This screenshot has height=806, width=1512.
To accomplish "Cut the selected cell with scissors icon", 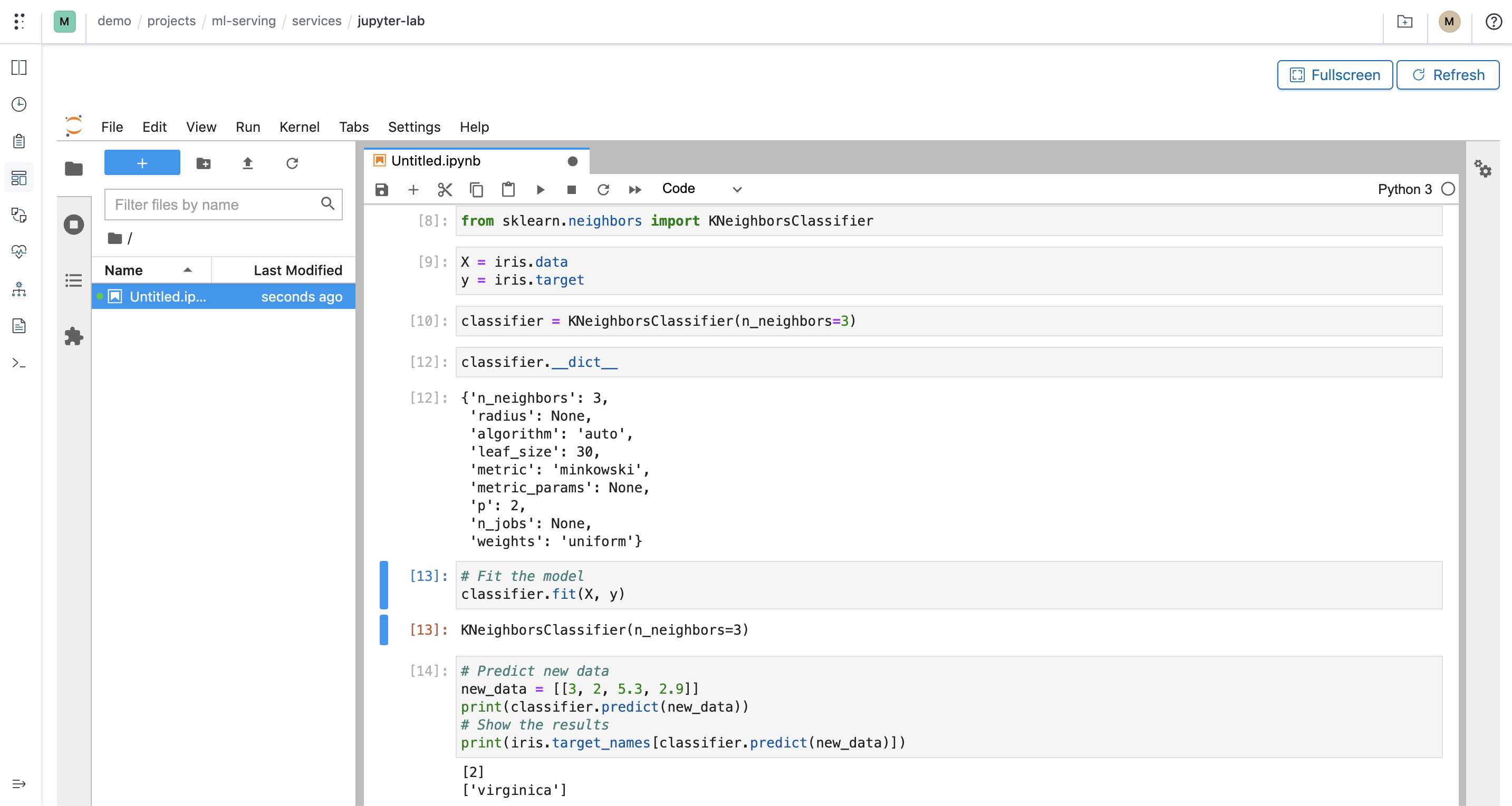I will (x=445, y=189).
